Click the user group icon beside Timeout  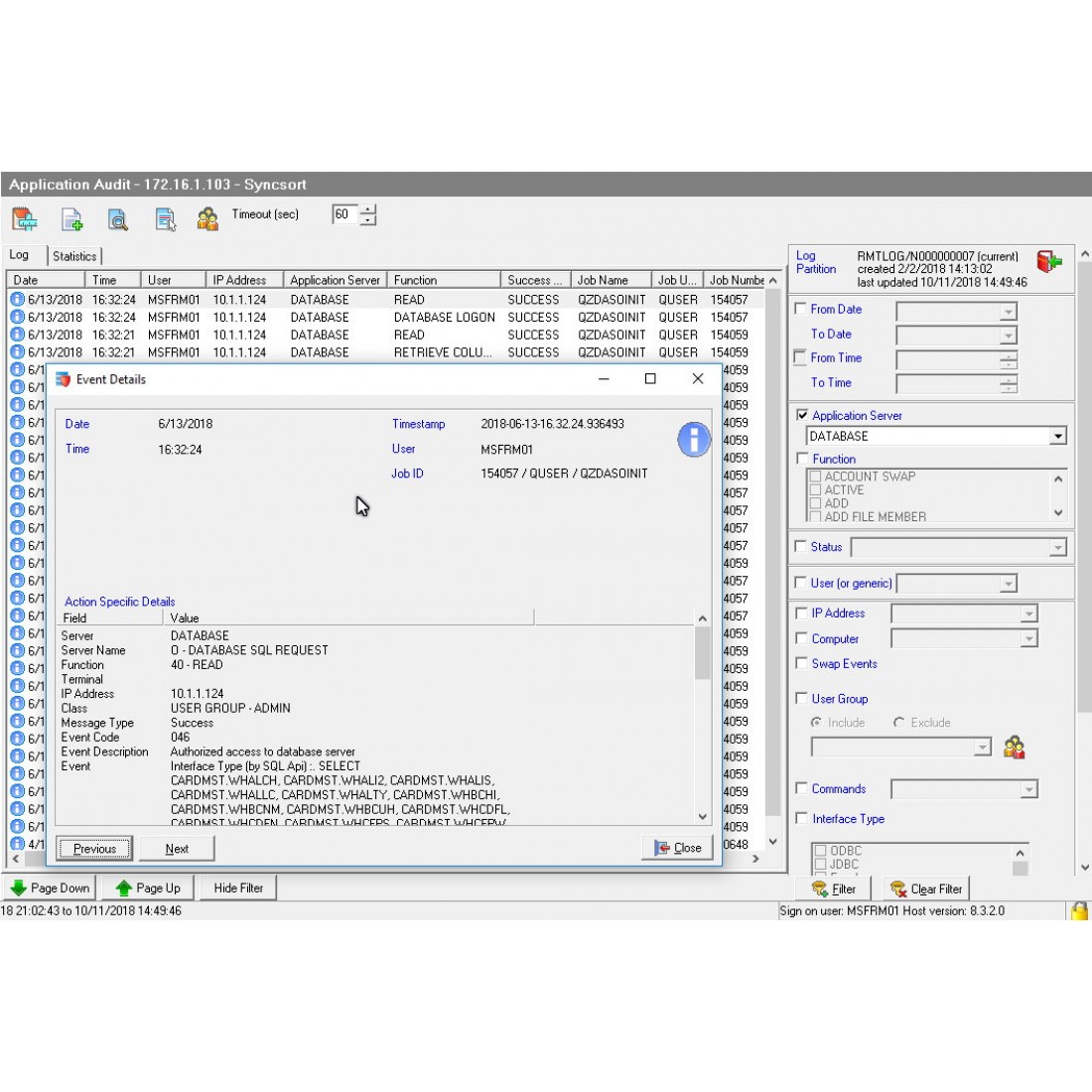tap(207, 219)
